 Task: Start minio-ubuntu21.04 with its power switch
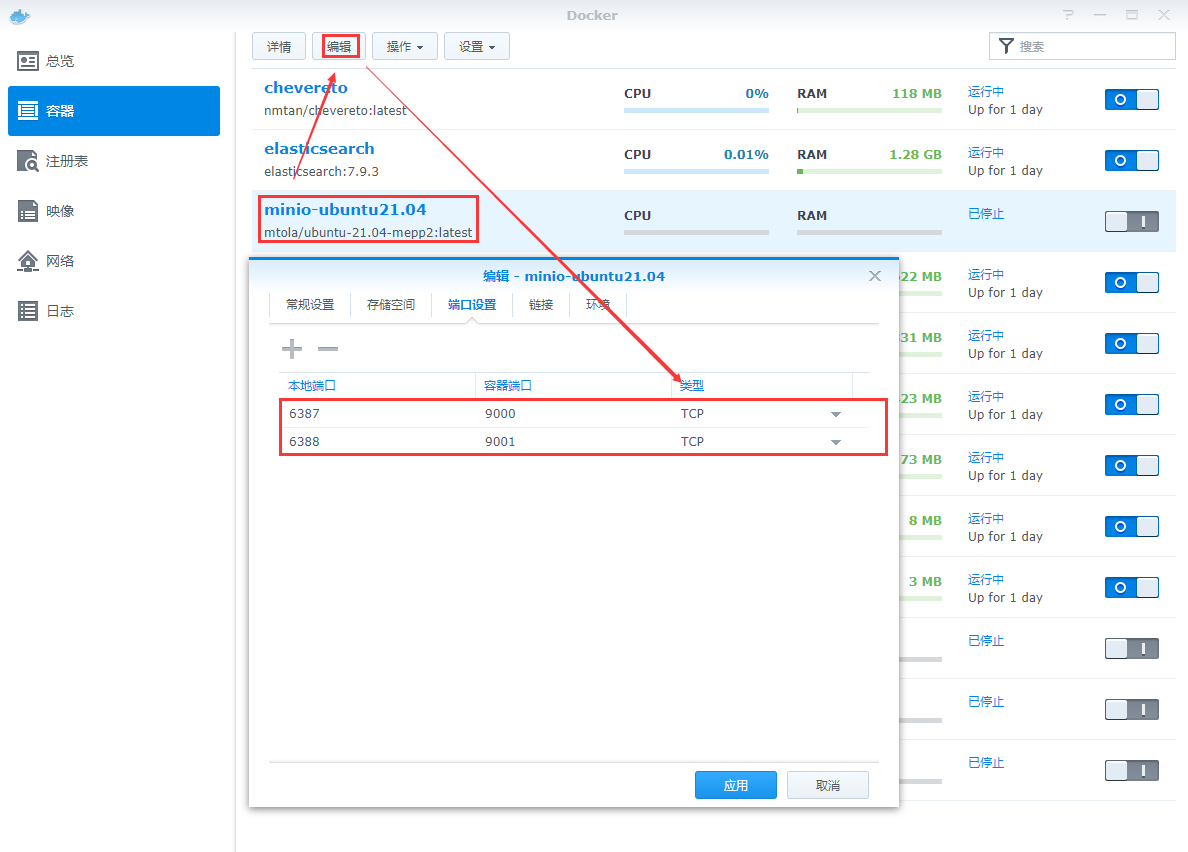[x=1132, y=221]
